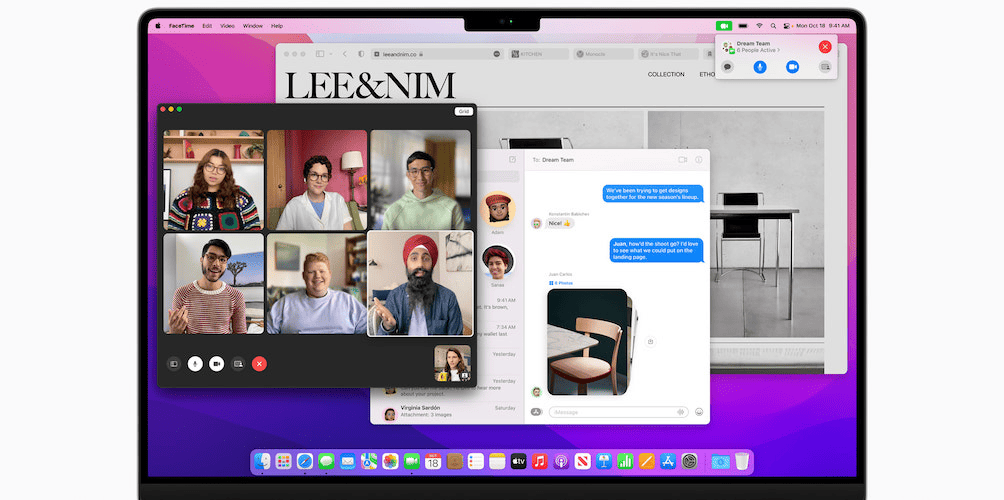Start screen sharing from FaceTime window
The height and width of the screenshot is (500, 1004).
(238, 365)
